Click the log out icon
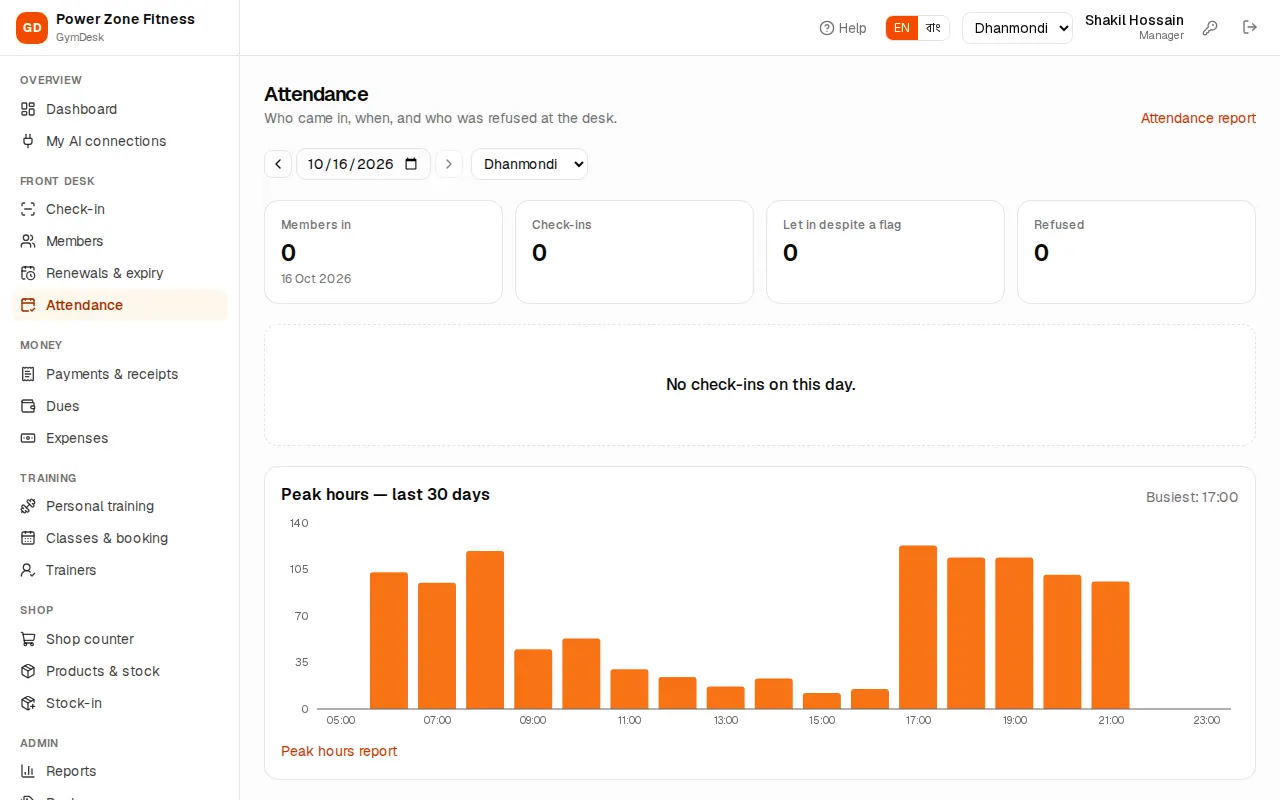The height and width of the screenshot is (800, 1280). point(1250,28)
